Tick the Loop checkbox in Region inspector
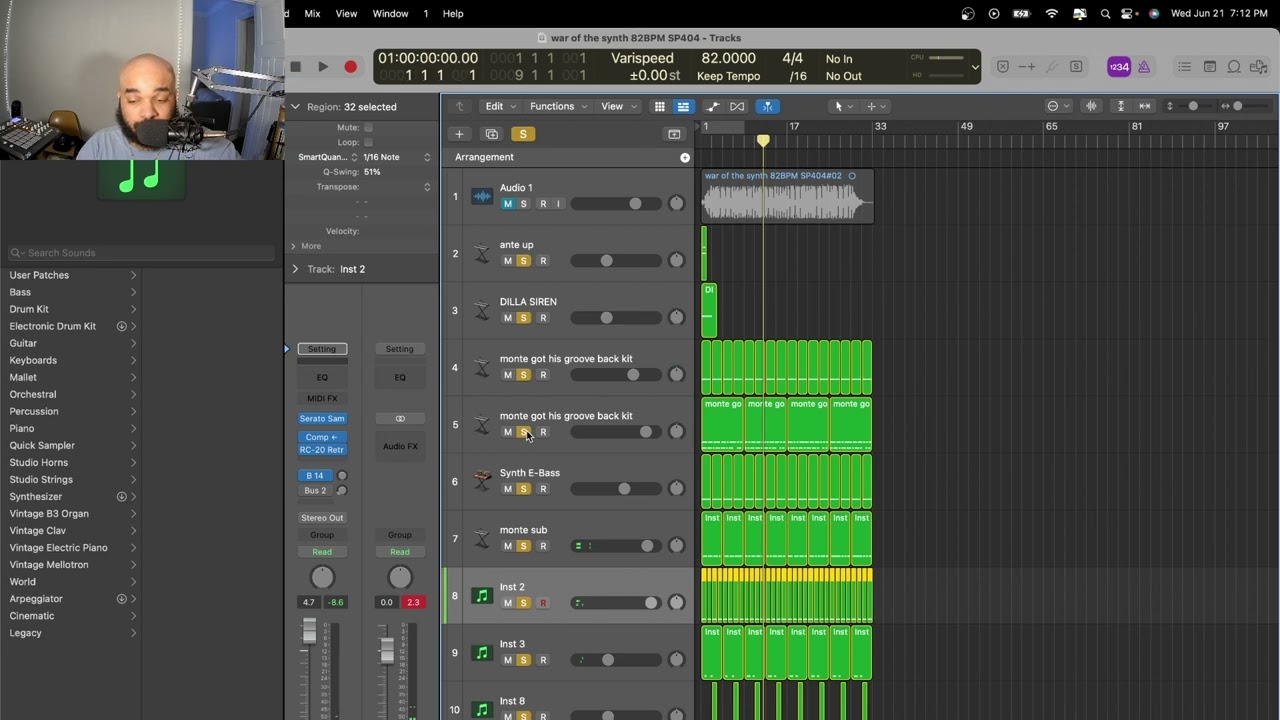This screenshot has width=1280, height=720. 368,142
